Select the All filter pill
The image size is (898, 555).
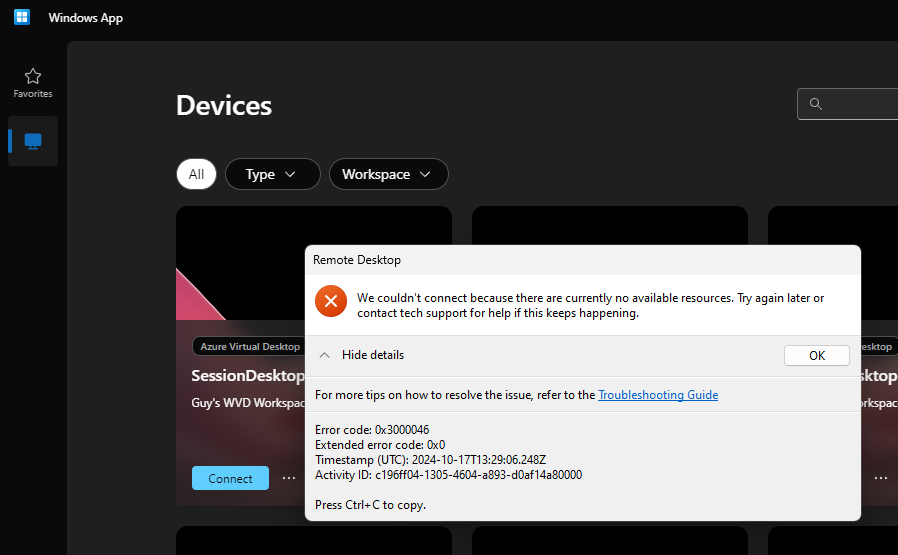pos(196,174)
